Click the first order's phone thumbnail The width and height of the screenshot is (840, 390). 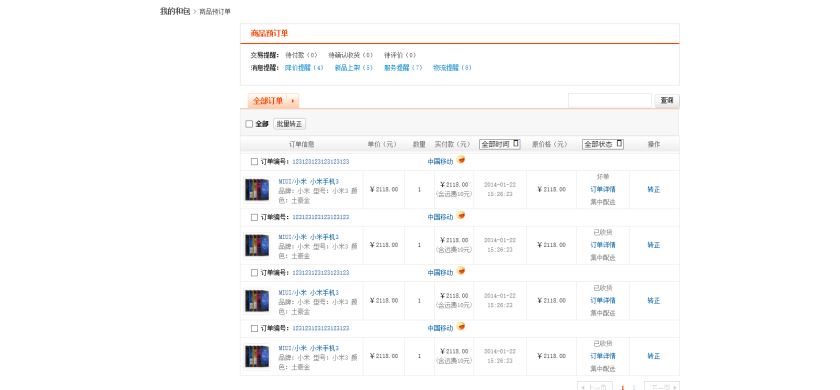click(x=257, y=190)
